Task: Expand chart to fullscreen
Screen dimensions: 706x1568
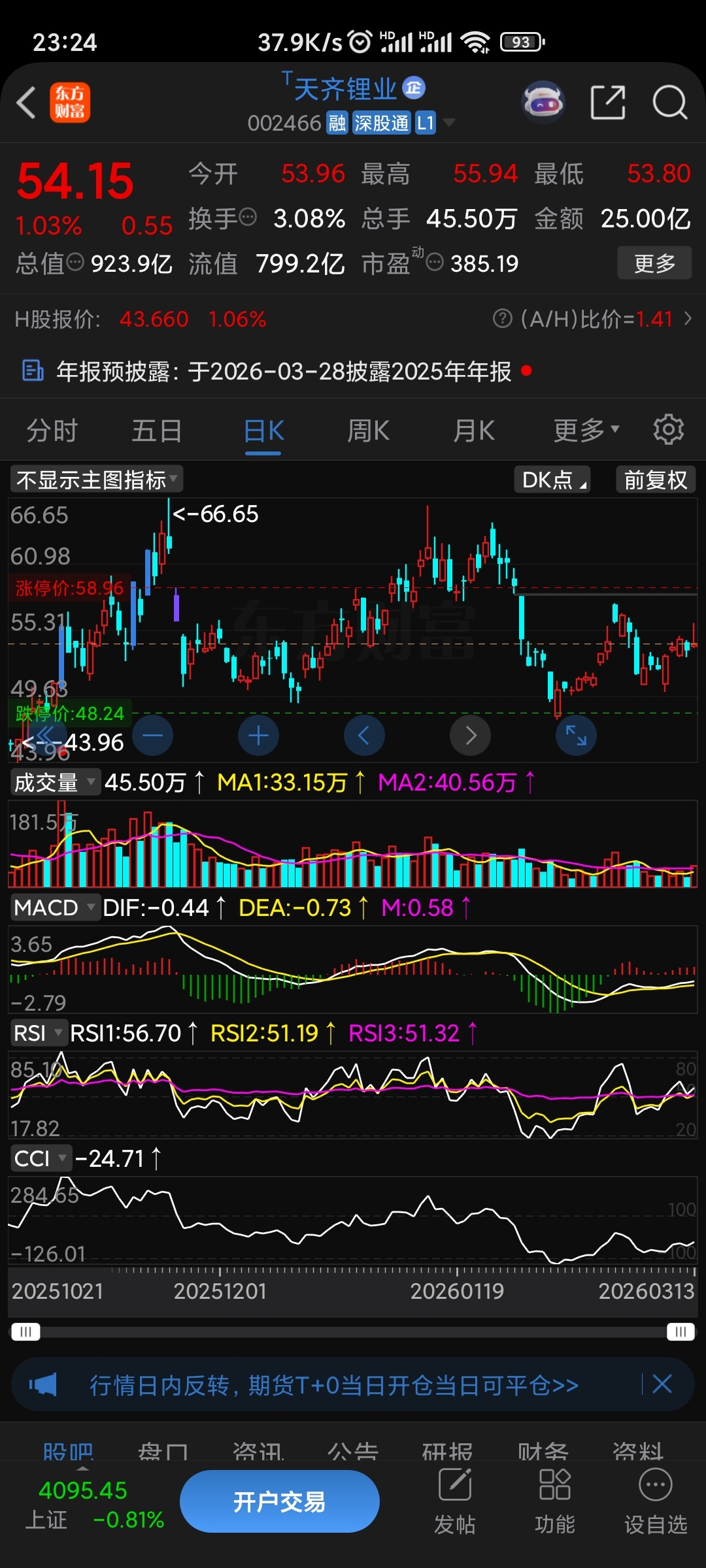Action: [x=576, y=736]
